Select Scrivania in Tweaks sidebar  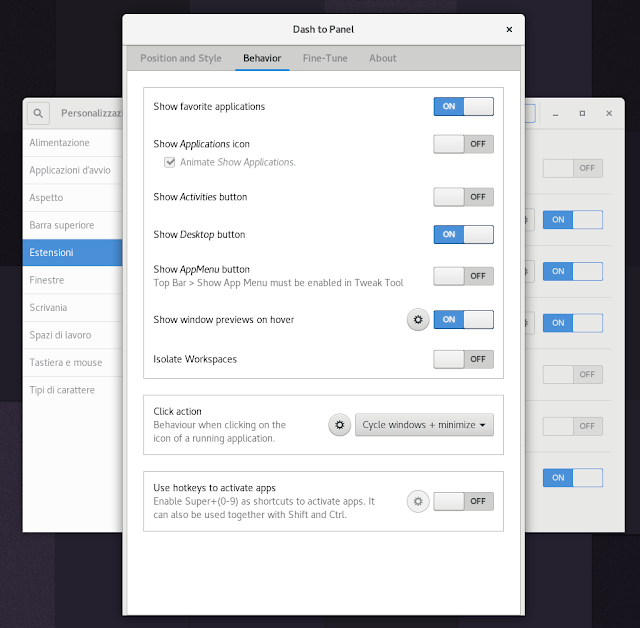tap(73, 308)
